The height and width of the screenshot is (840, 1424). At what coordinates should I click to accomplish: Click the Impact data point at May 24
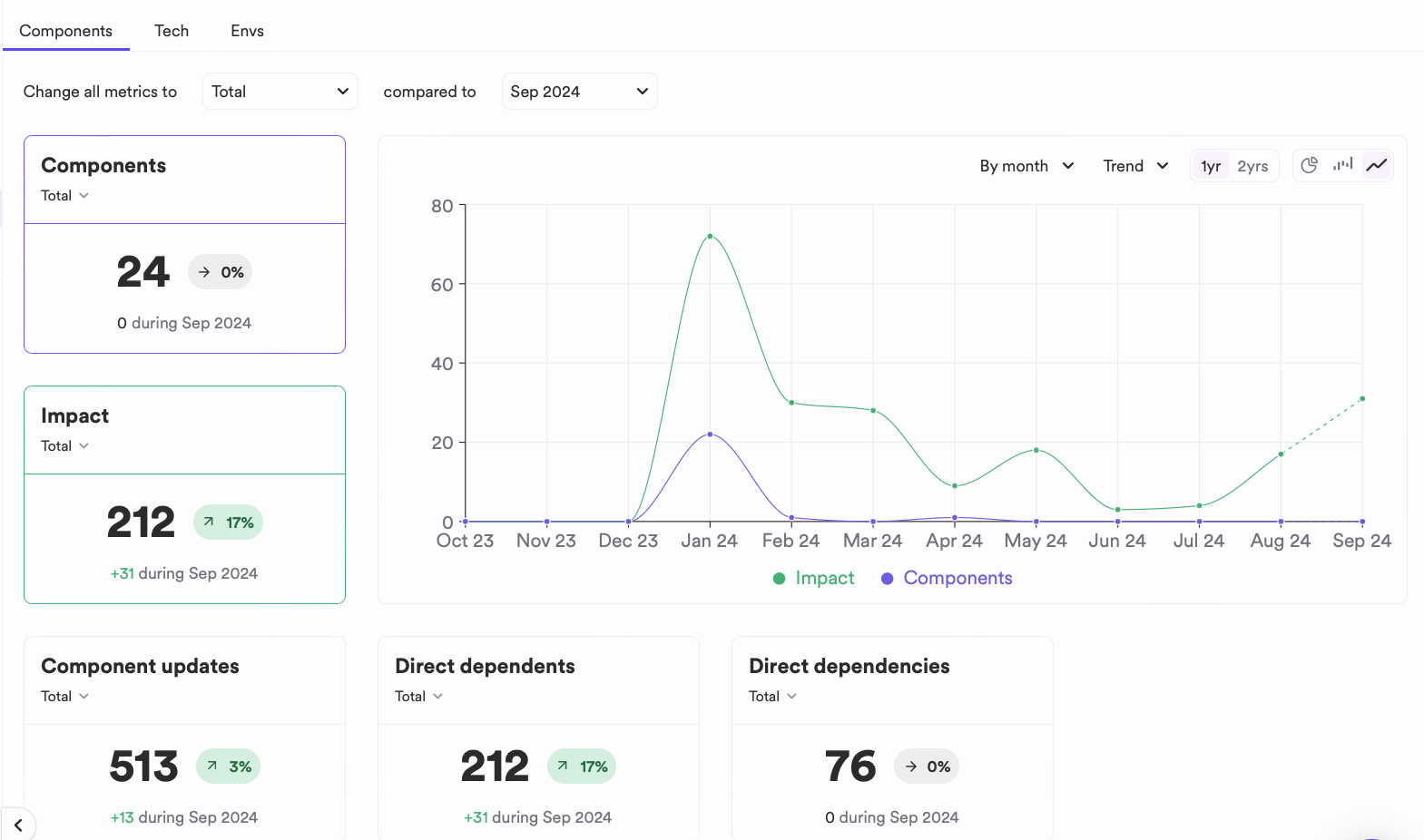(1036, 450)
